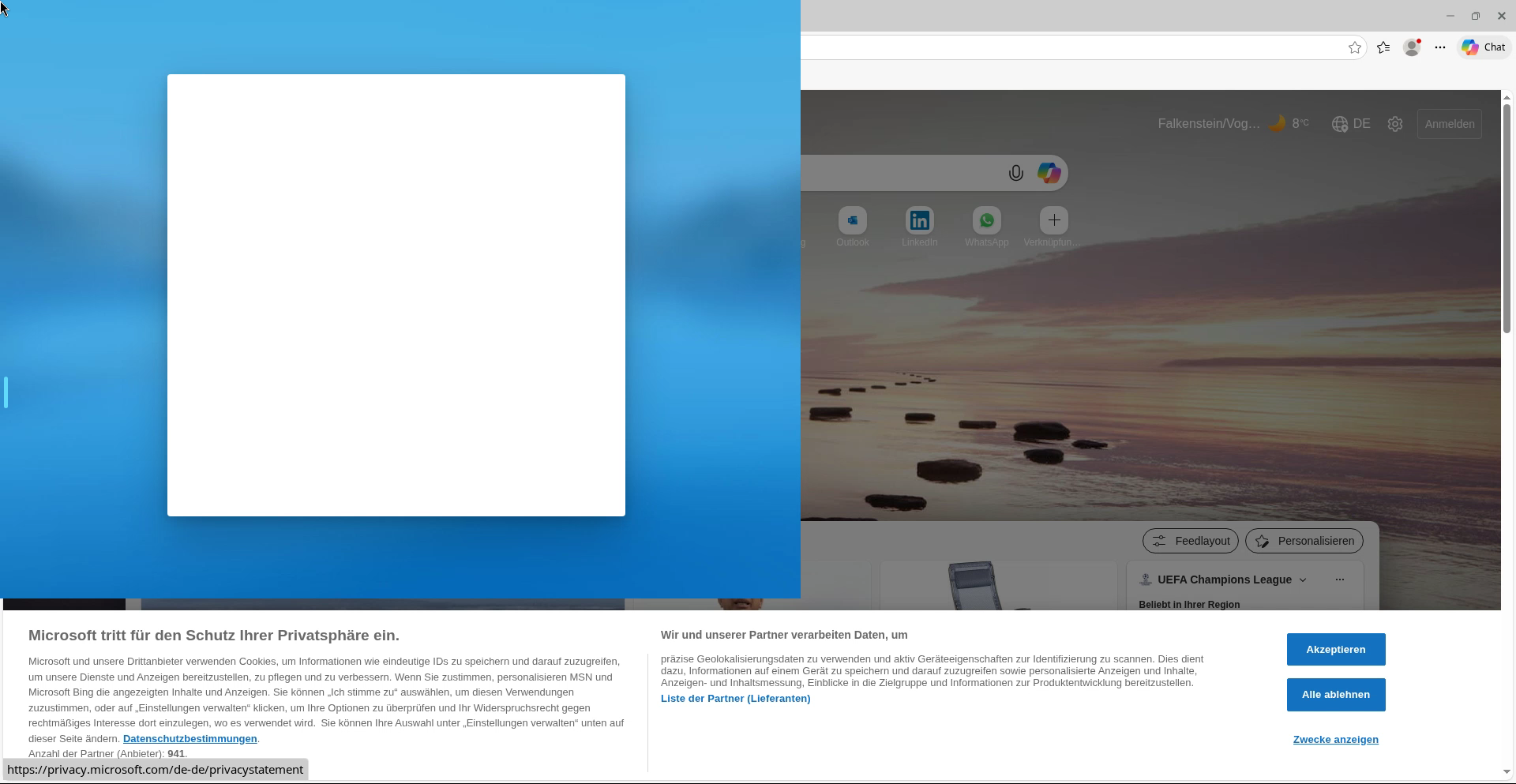The image size is (1516, 784).
Task: Open page settings gear icon
Action: click(1395, 124)
